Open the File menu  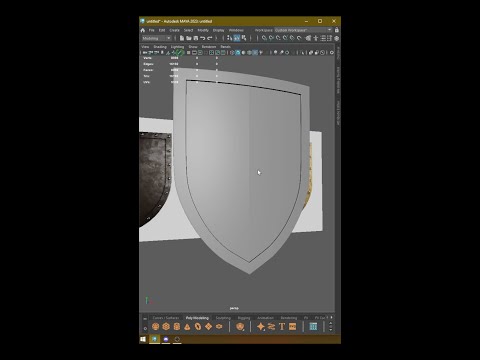pyautogui.click(x=152, y=30)
